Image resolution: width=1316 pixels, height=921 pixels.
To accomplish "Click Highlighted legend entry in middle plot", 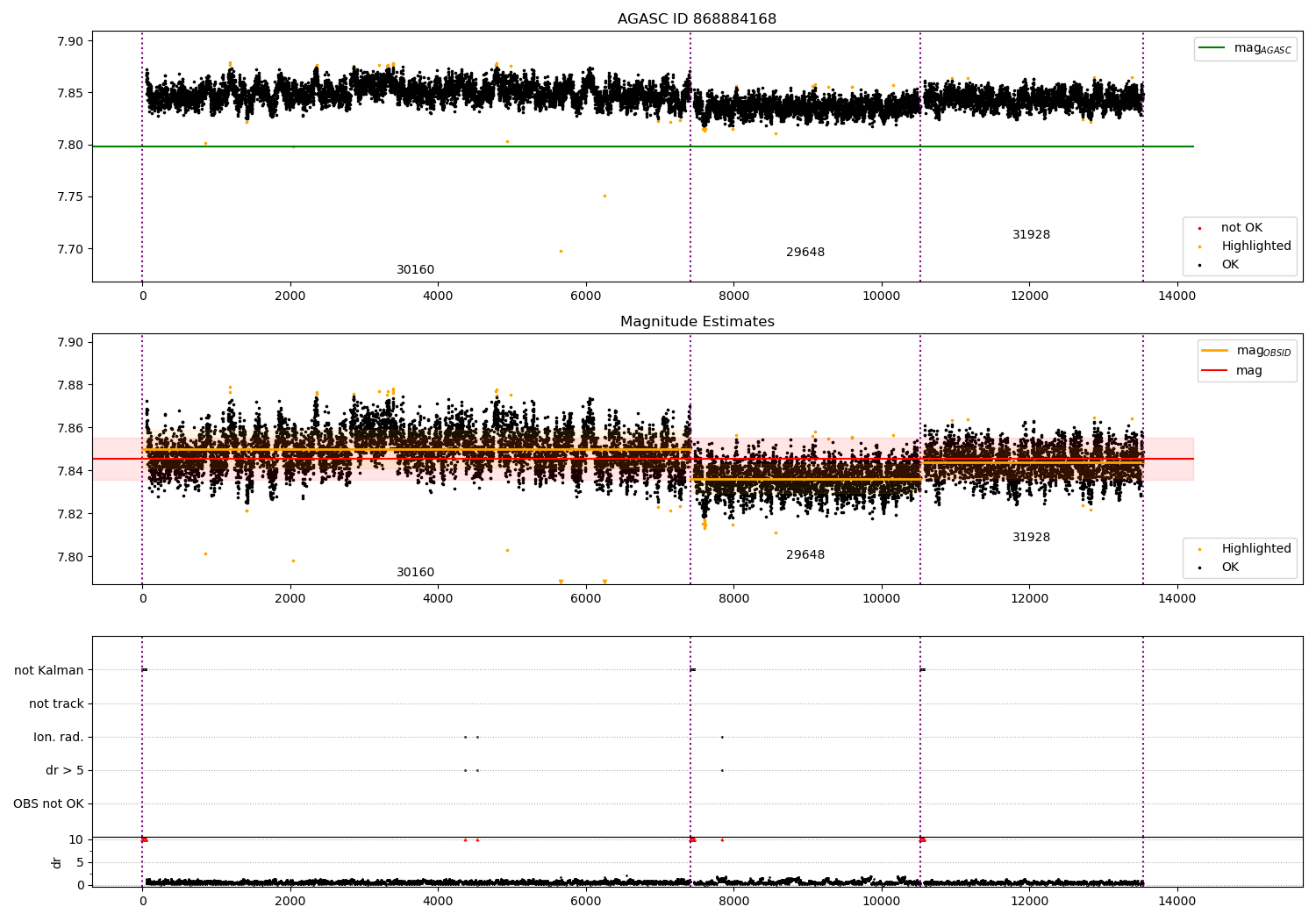I will tap(1255, 549).
